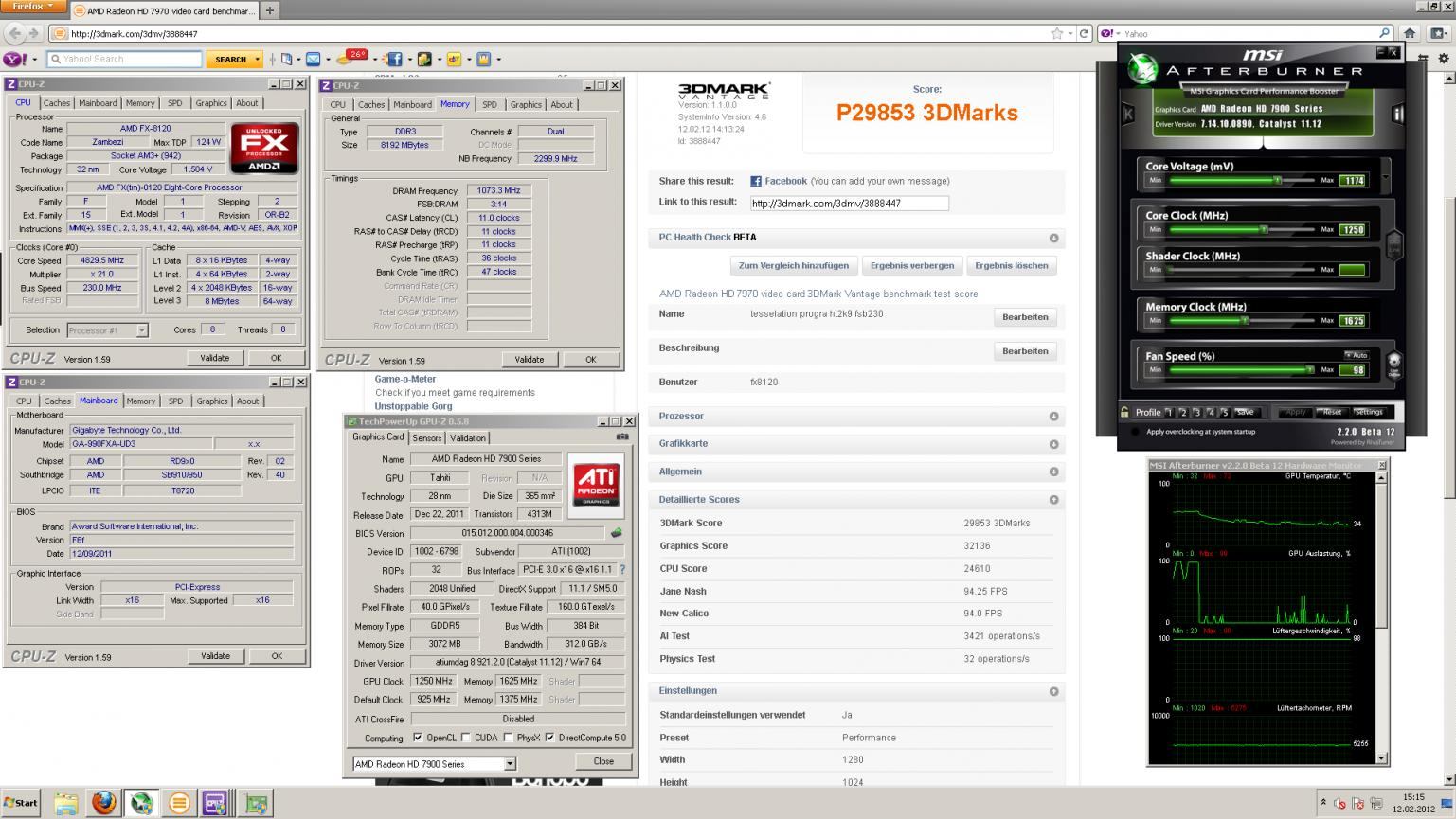Click the Zum Vergleich hinzufügen button
Image resolution: width=1456 pixels, height=819 pixels.
click(794, 266)
